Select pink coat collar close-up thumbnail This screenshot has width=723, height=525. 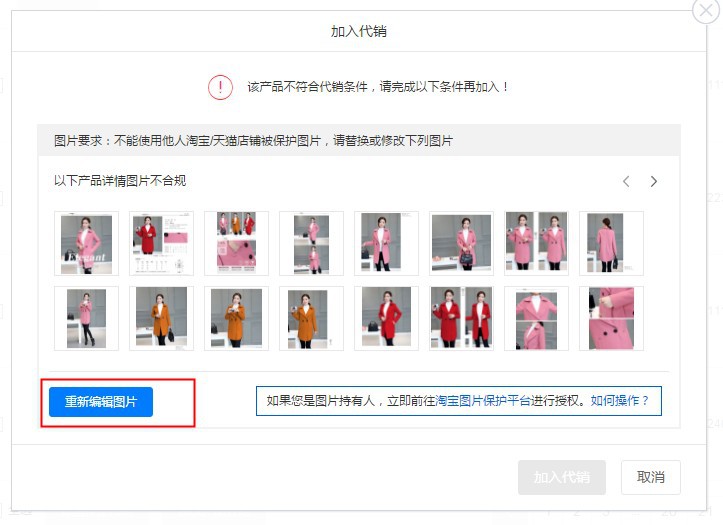tap(536, 318)
